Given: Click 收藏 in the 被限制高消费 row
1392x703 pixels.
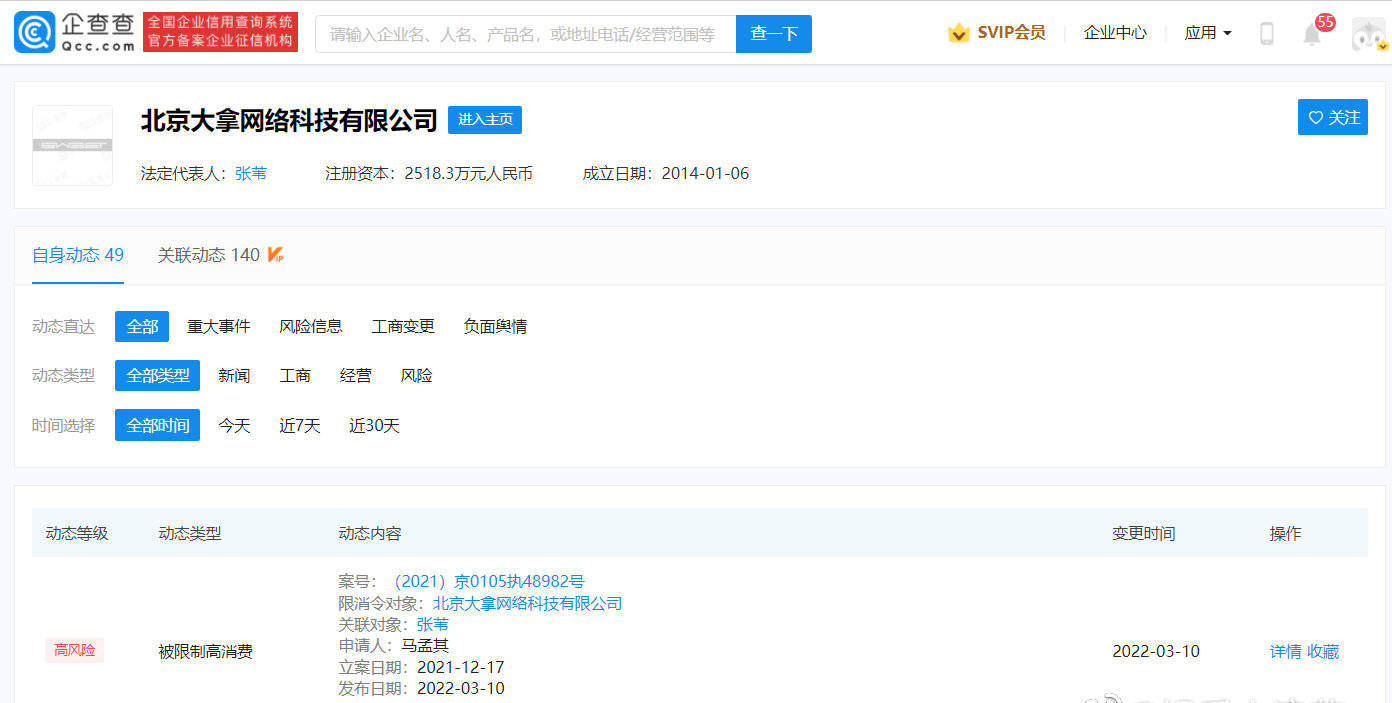Looking at the screenshot, I should pos(1323,651).
